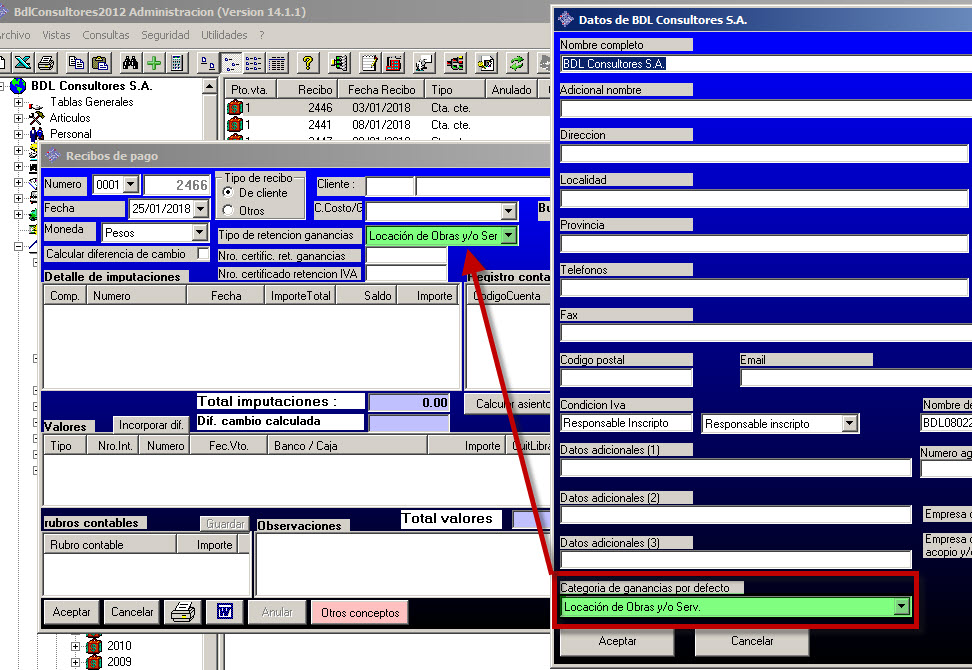Expand the 'Tablas Generales' tree node
Viewport: 972px width, 670px height.
pos(18,102)
